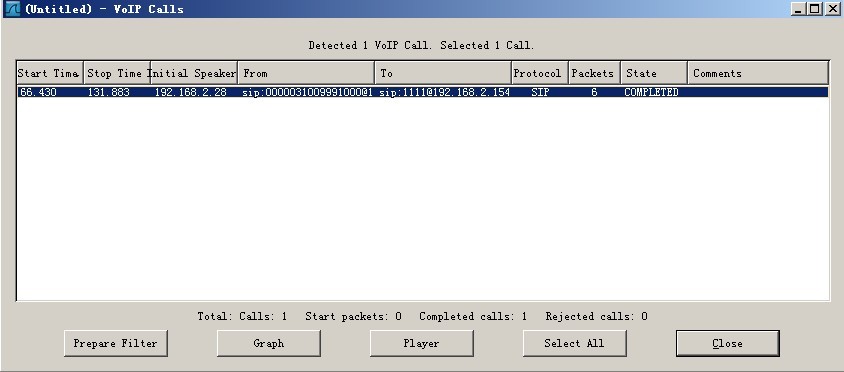
Task: Open the Graph for the selected call
Action: (x=269, y=343)
